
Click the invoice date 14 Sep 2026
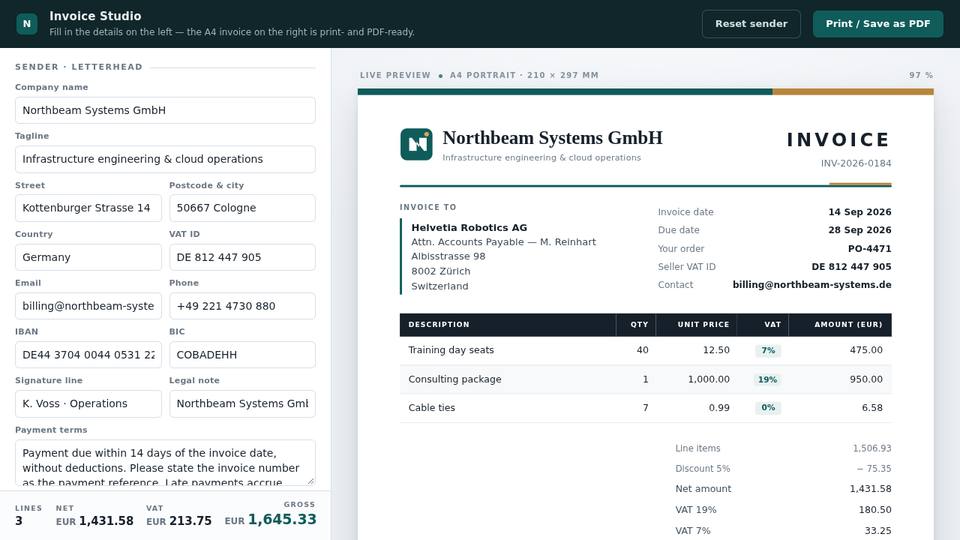[860, 212]
